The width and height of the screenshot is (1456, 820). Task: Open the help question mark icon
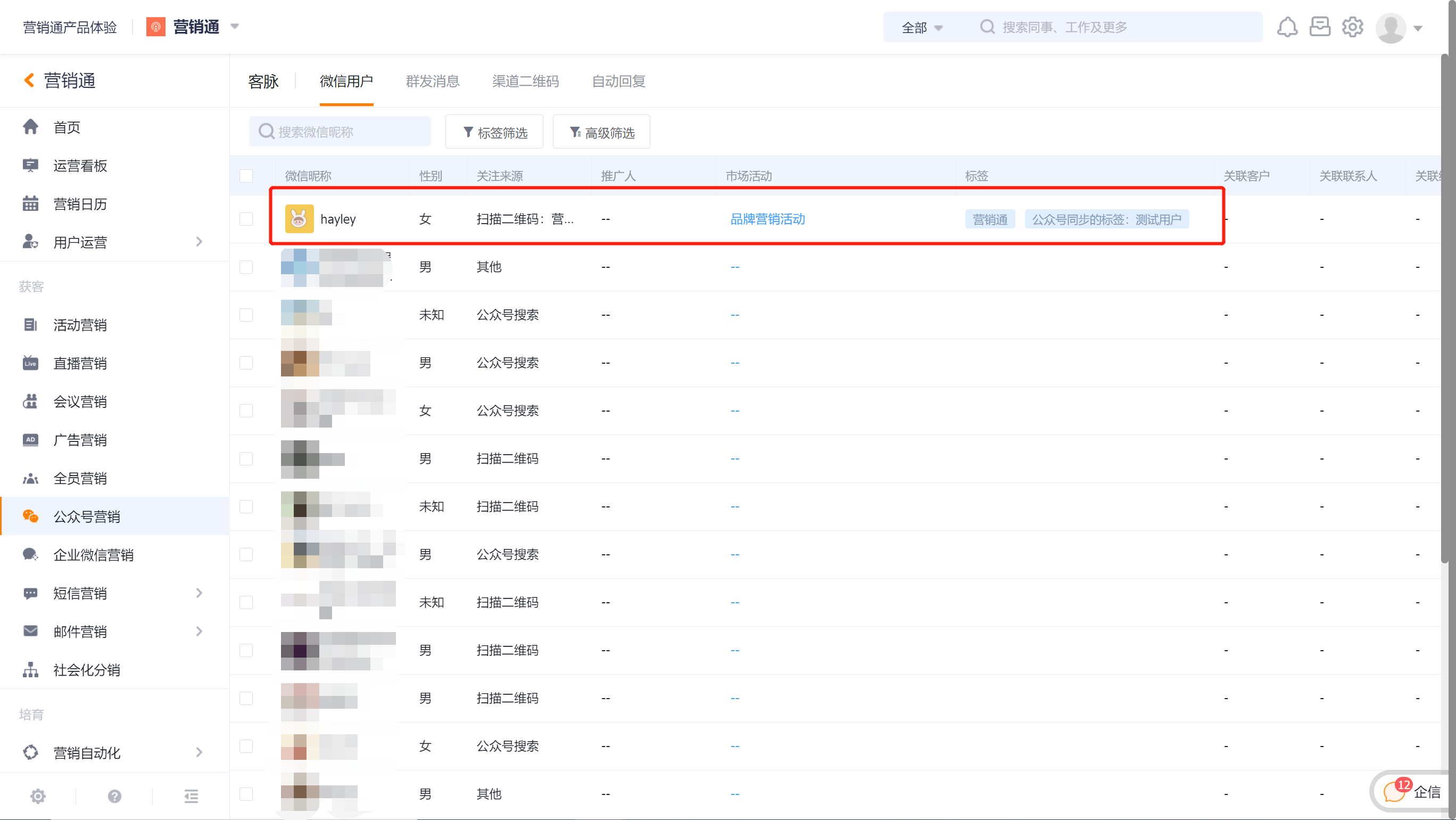tap(115, 796)
